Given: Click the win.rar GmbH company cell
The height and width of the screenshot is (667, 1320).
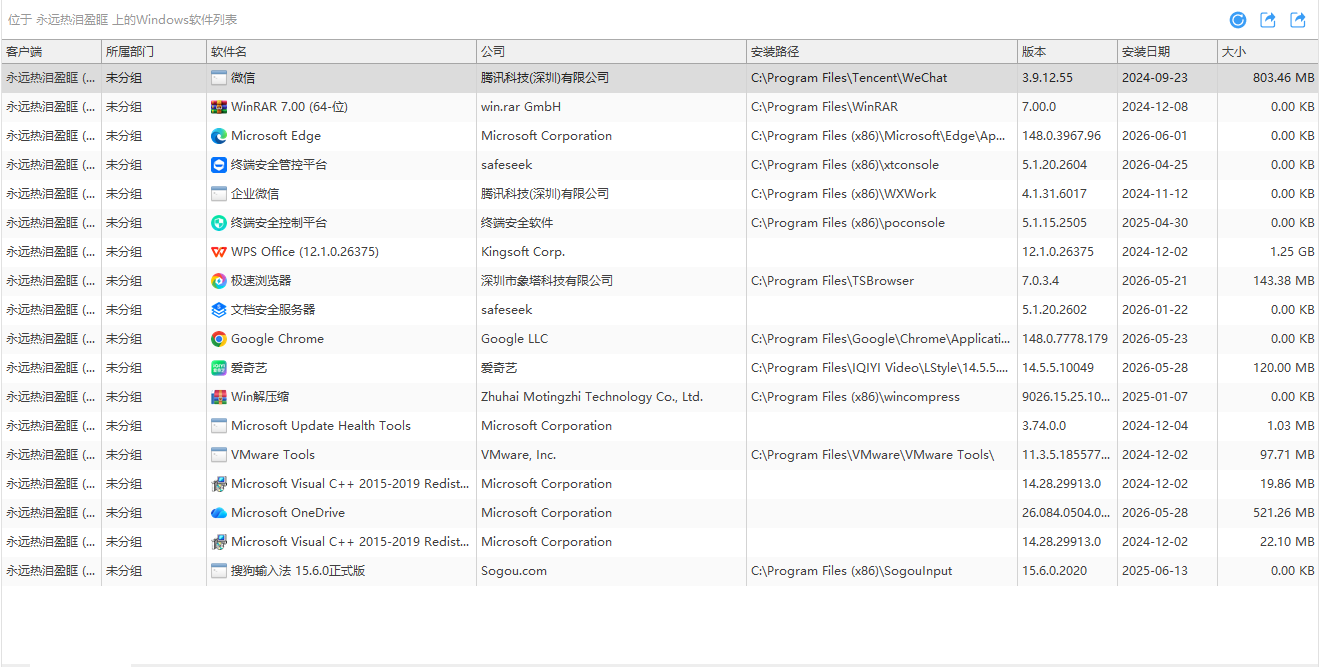Looking at the screenshot, I should [521, 107].
